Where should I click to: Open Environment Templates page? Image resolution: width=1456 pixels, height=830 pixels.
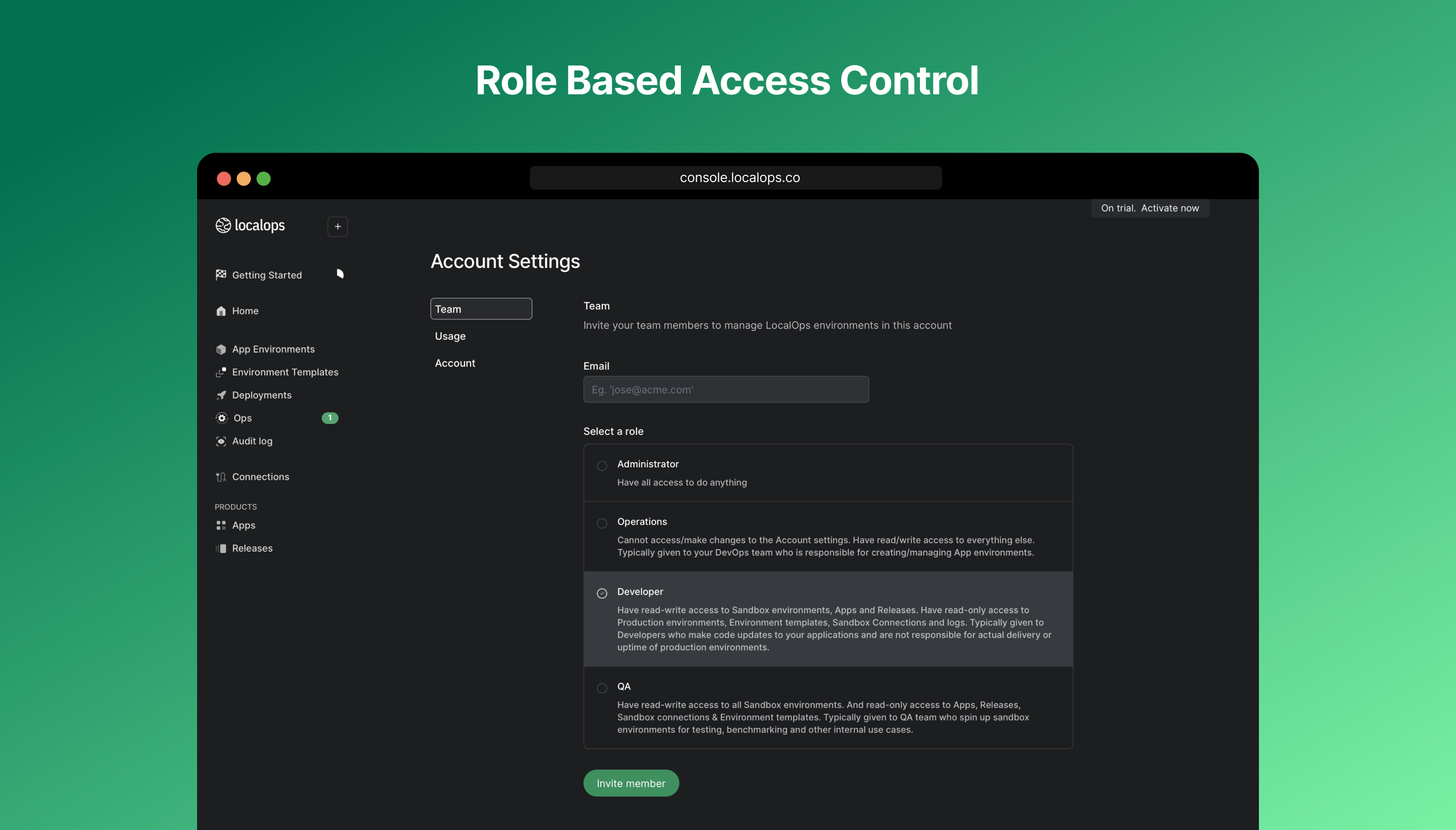[285, 372]
